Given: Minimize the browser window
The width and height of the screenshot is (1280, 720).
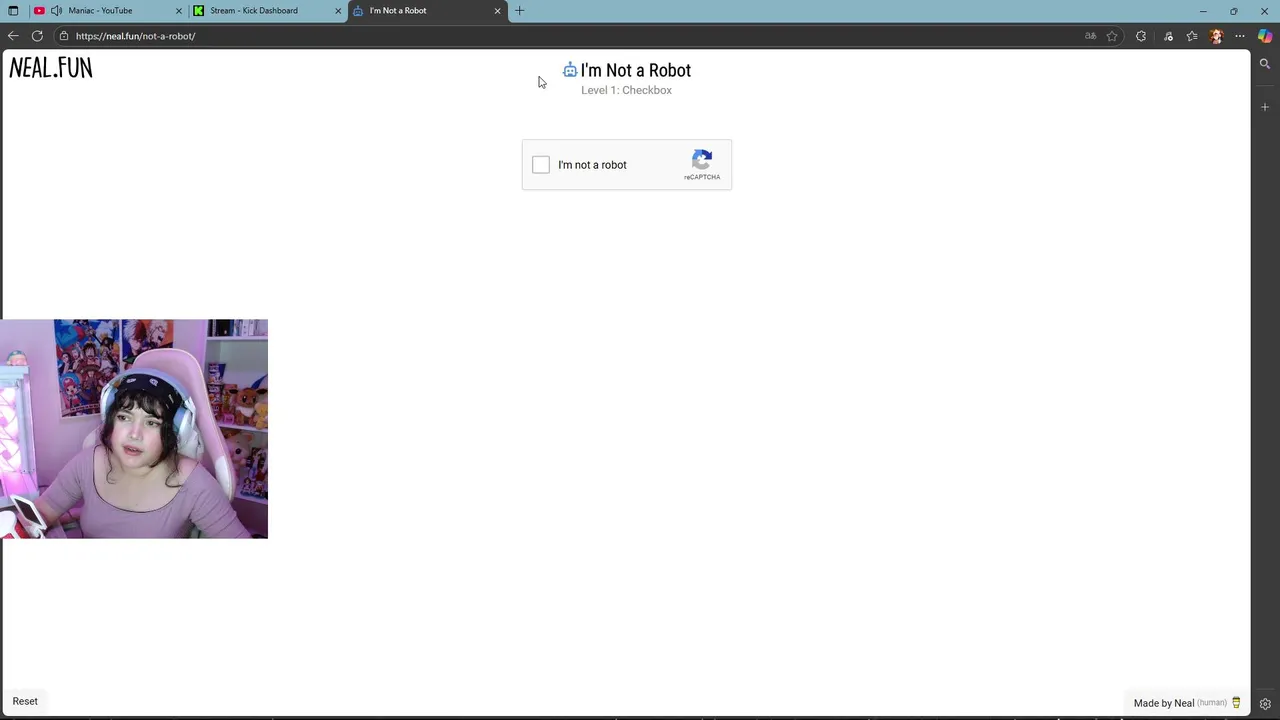Looking at the screenshot, I should 1203,11.
